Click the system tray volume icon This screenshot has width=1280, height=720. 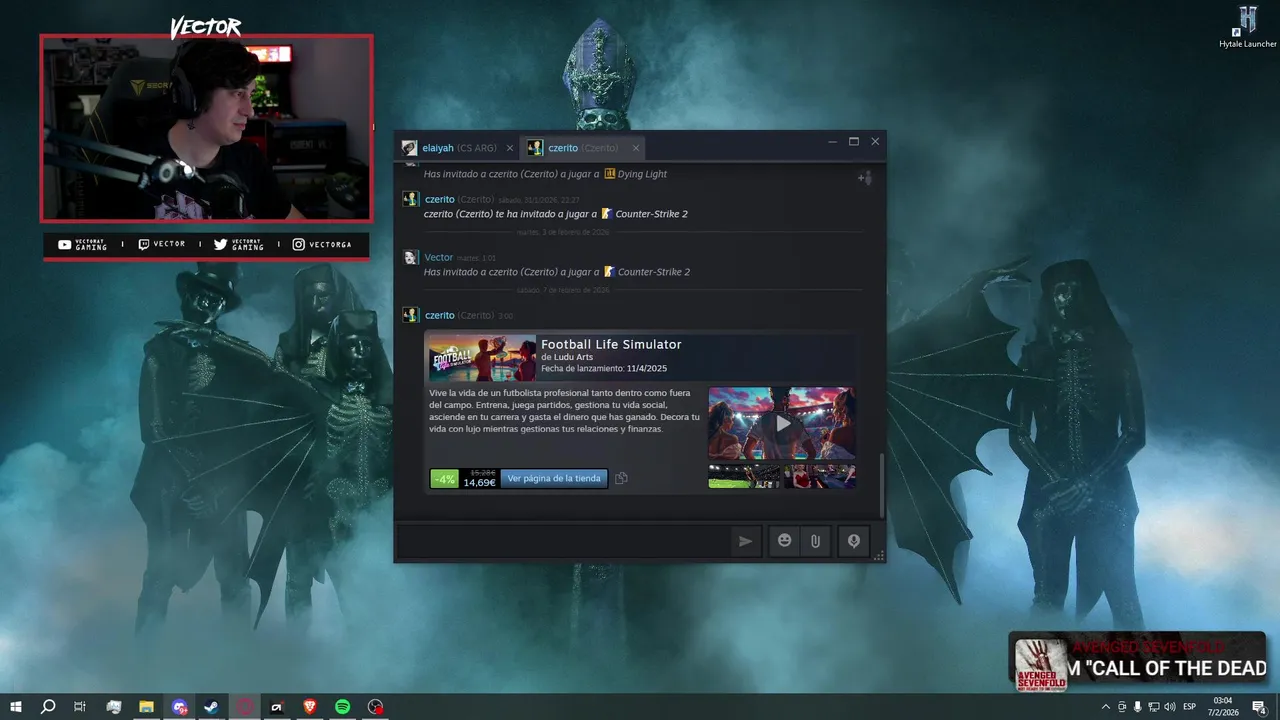tap(1170, 707)
